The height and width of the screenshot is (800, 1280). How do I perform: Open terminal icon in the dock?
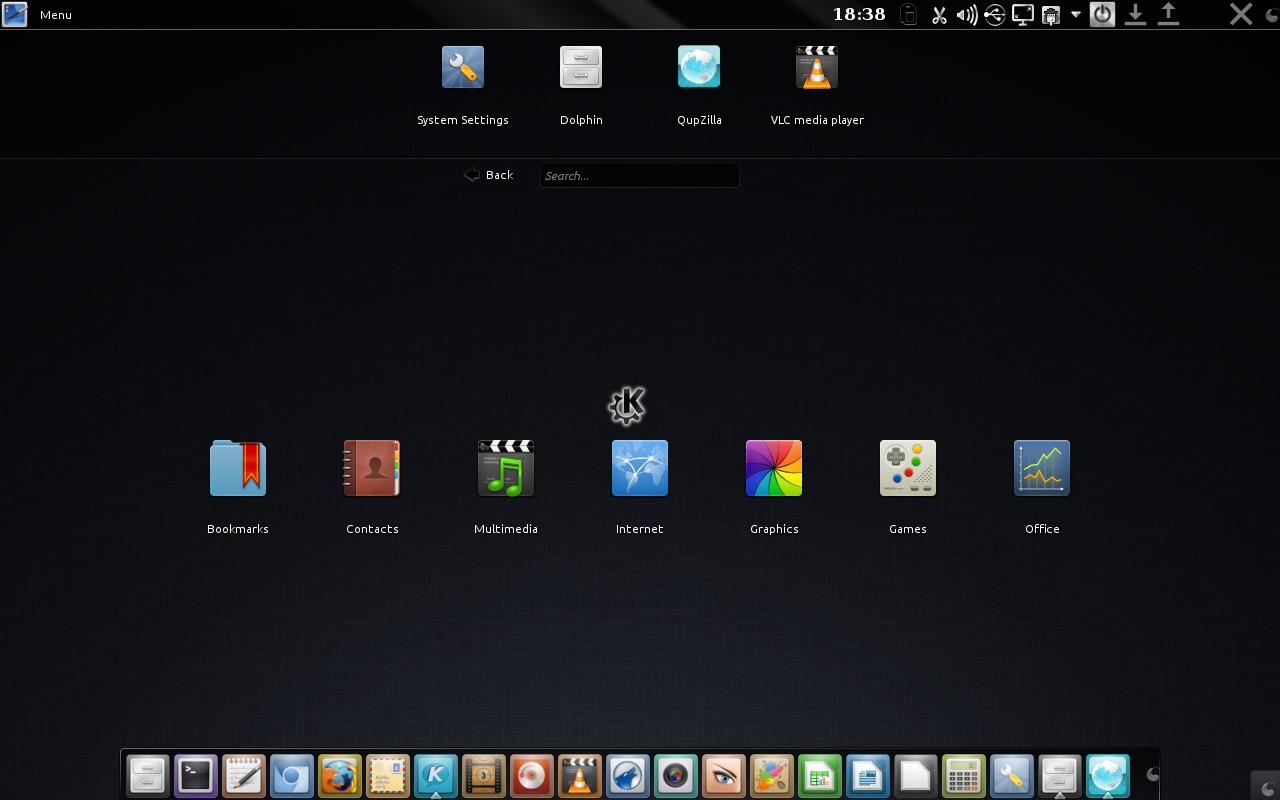[196, 775]
